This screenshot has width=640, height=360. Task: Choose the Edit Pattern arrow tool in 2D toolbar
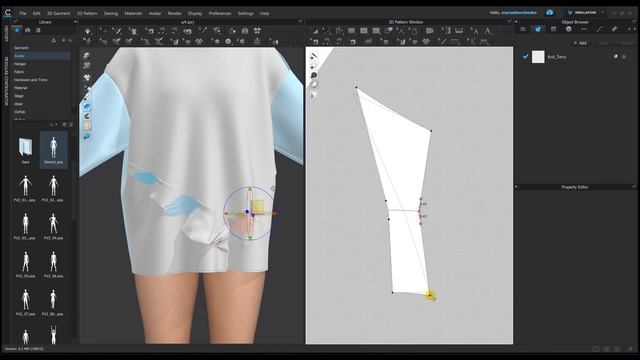315,31
